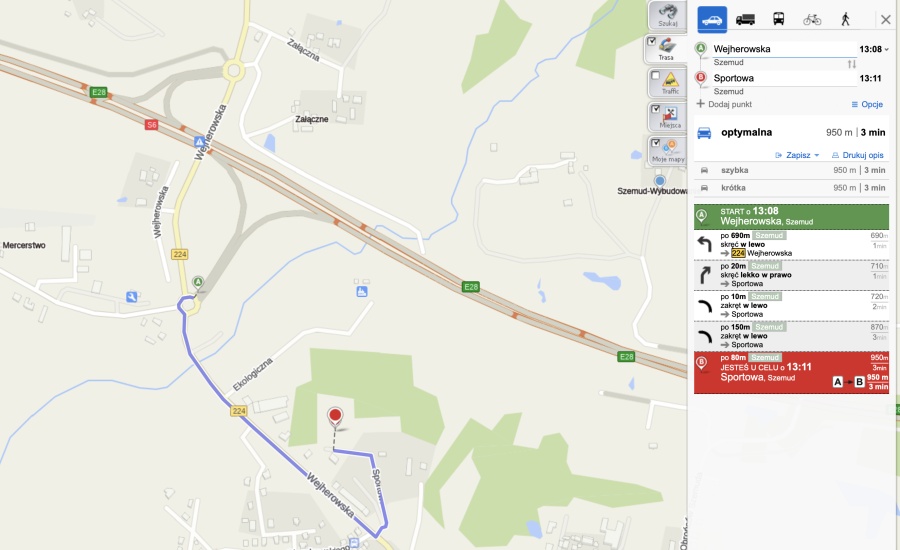Select the final step JESTEŚ U CELU
Viewport: 900px width, 550px height.
pyautogui.click(x=792, y=373)
